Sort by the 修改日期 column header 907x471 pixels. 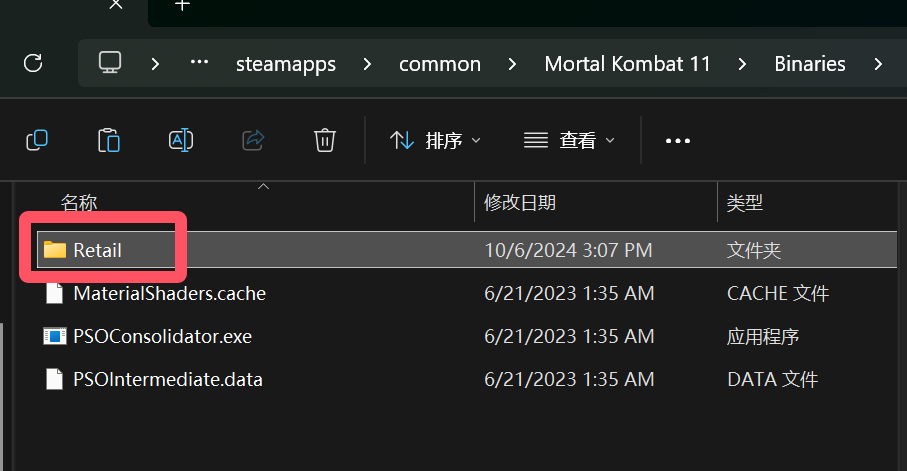point(520,203)
